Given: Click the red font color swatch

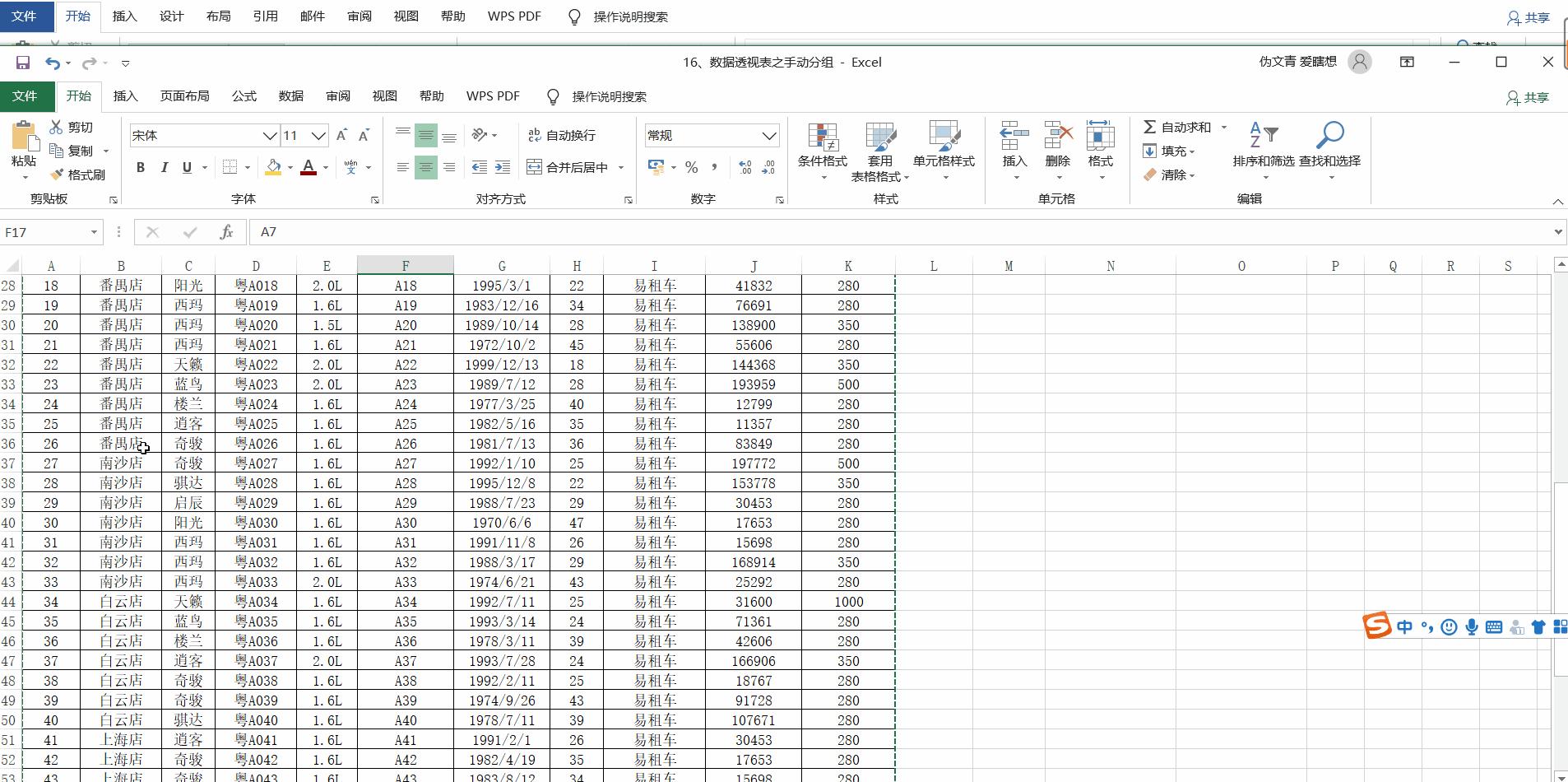Looking at the screenshot, I should [x=308, y=168].
